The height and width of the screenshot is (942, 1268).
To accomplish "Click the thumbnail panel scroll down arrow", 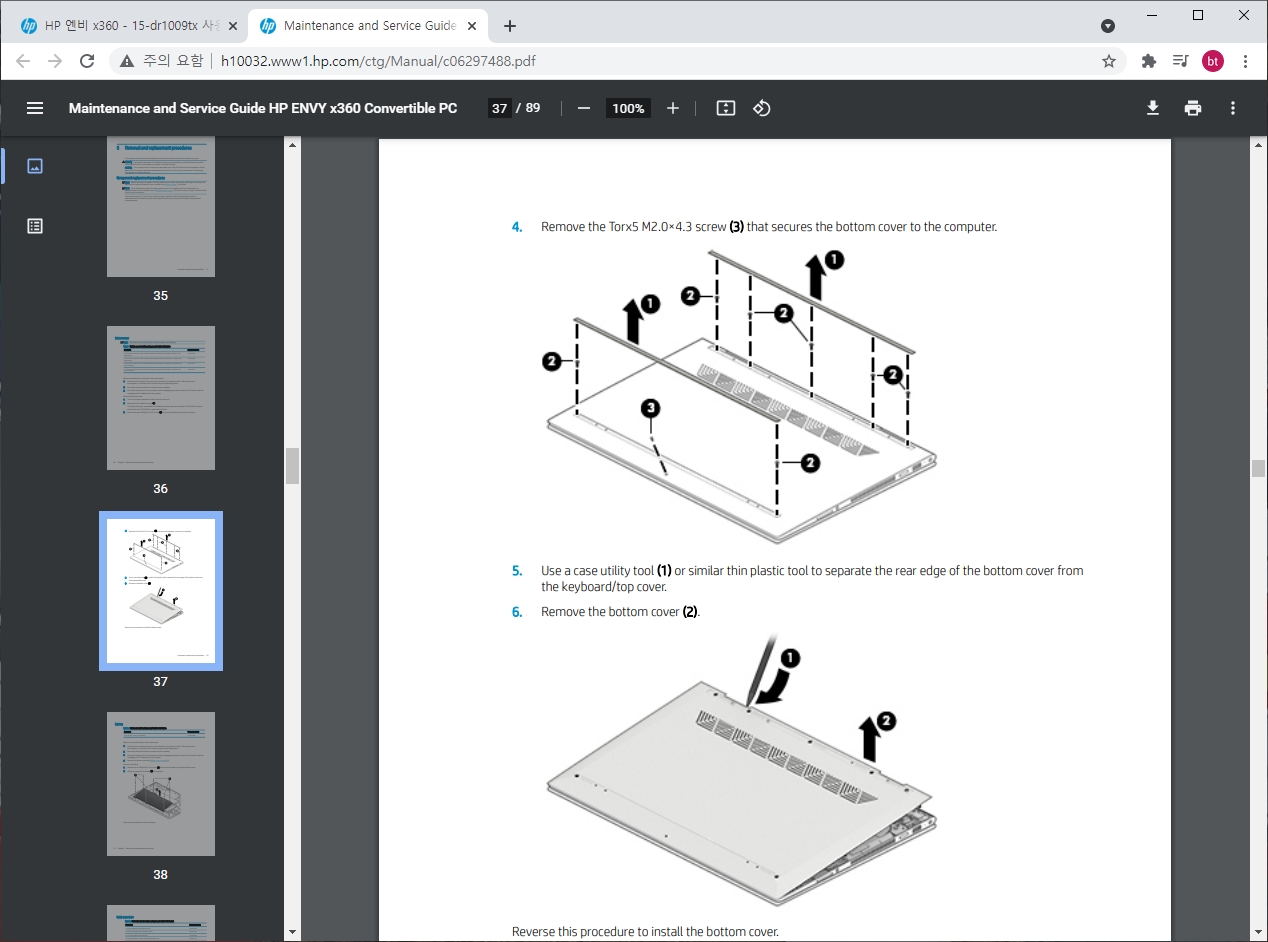I will point(292,933).
